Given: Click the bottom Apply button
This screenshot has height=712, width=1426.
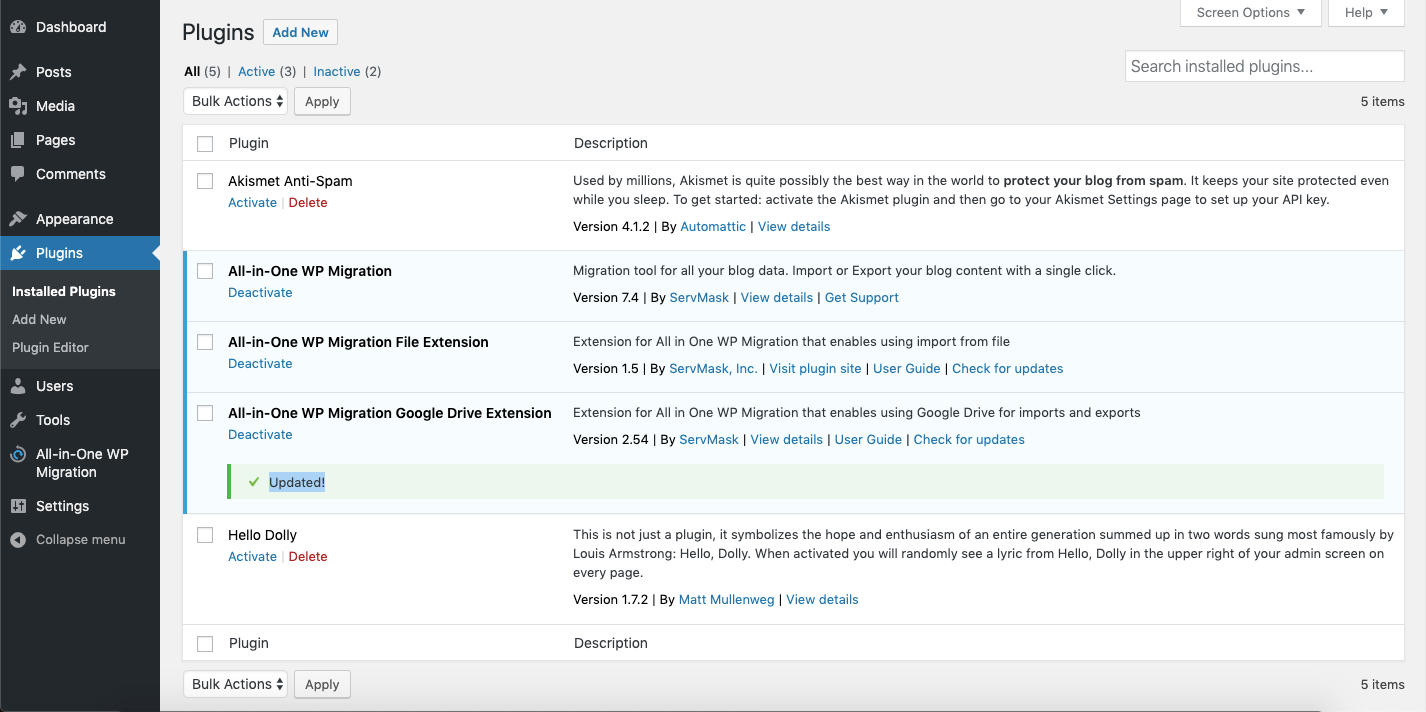Looking at the screenshot, I should 322,684.
